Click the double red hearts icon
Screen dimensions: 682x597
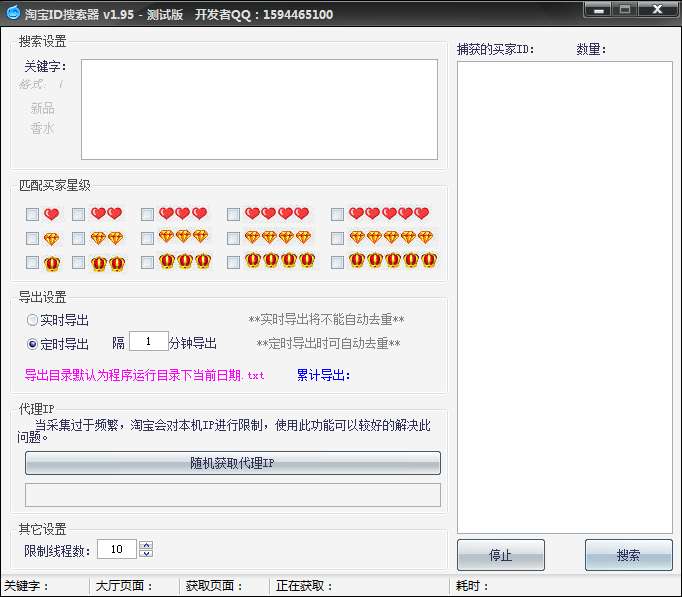point(107,213)
